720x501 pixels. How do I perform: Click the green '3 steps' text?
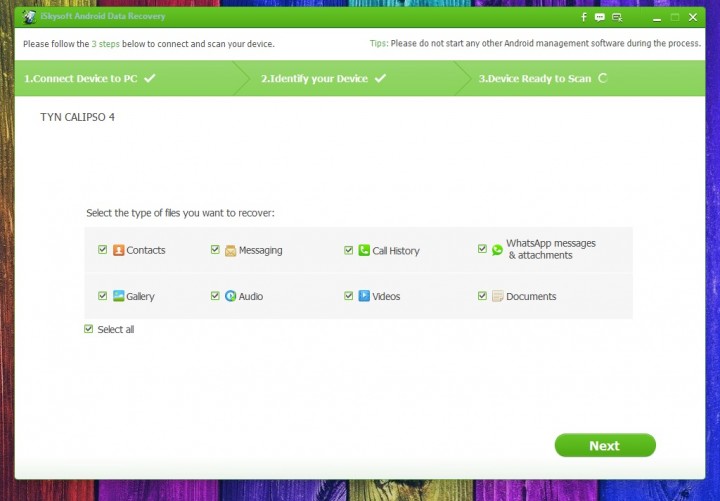pyautogui.click(x=106, y=44)
